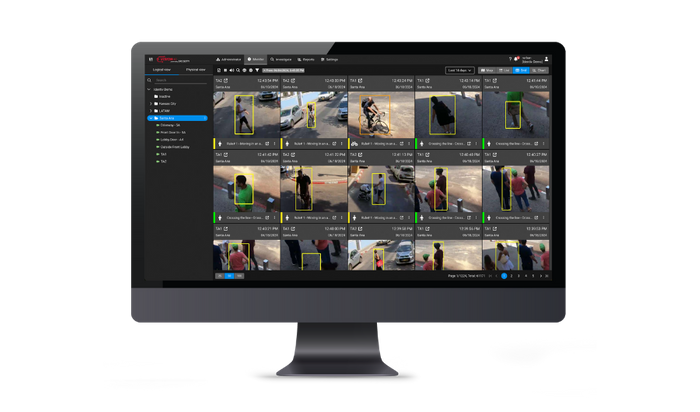
Task: Open the Last 14 days dropdown
Action: [459, 71]
